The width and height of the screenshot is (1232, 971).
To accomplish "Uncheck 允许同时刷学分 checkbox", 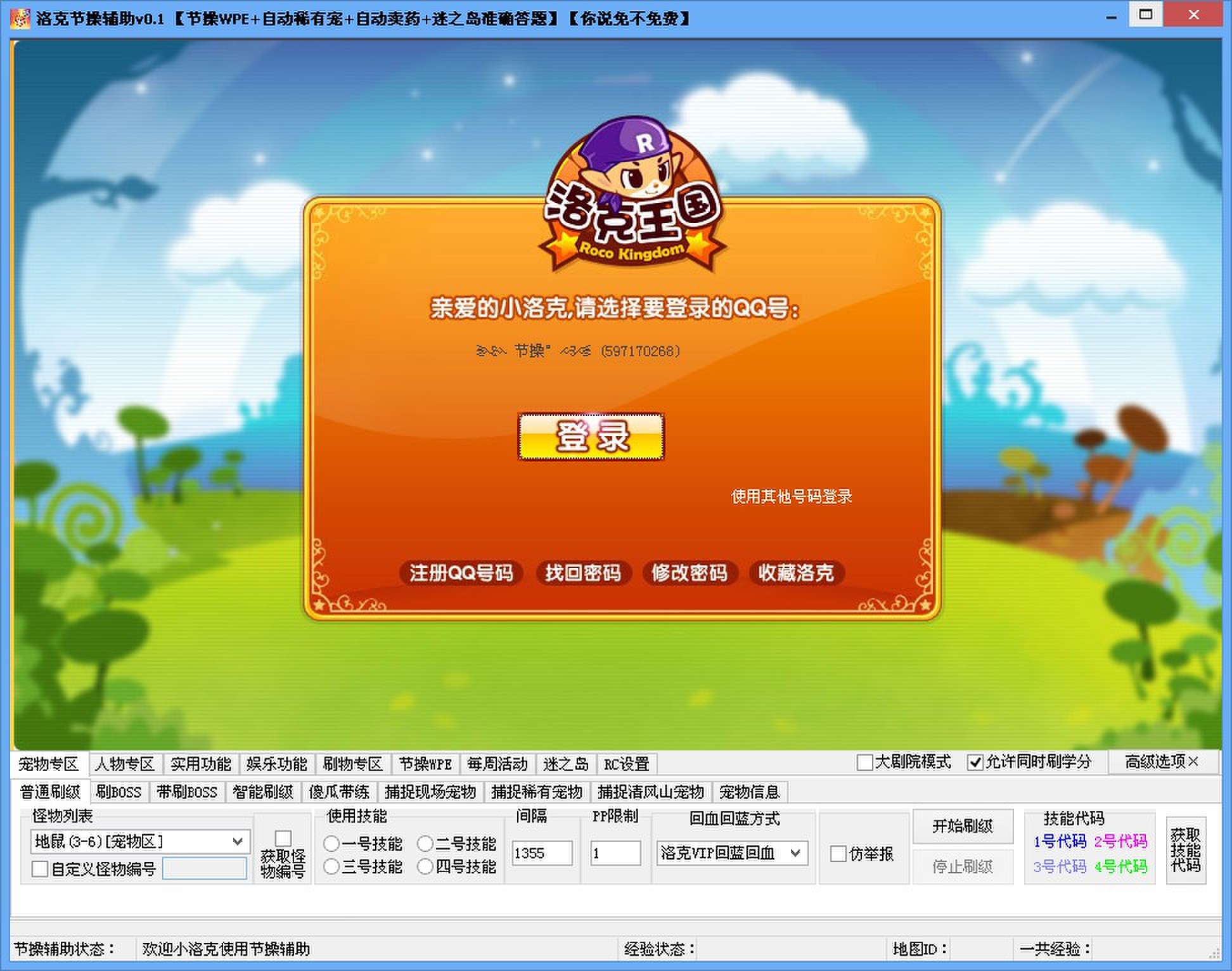I will click(975, 762).
